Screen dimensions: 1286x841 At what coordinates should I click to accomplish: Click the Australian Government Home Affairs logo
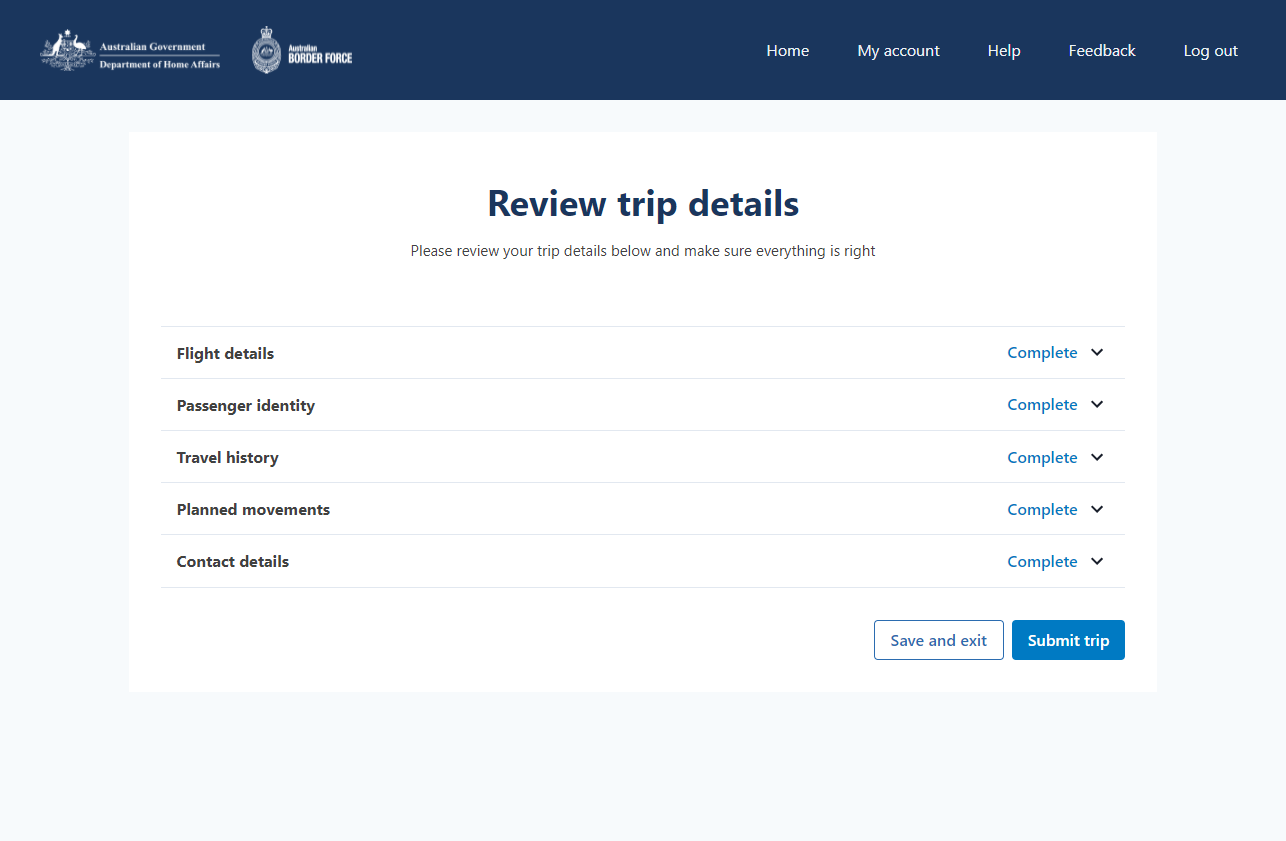coord(130,51)
